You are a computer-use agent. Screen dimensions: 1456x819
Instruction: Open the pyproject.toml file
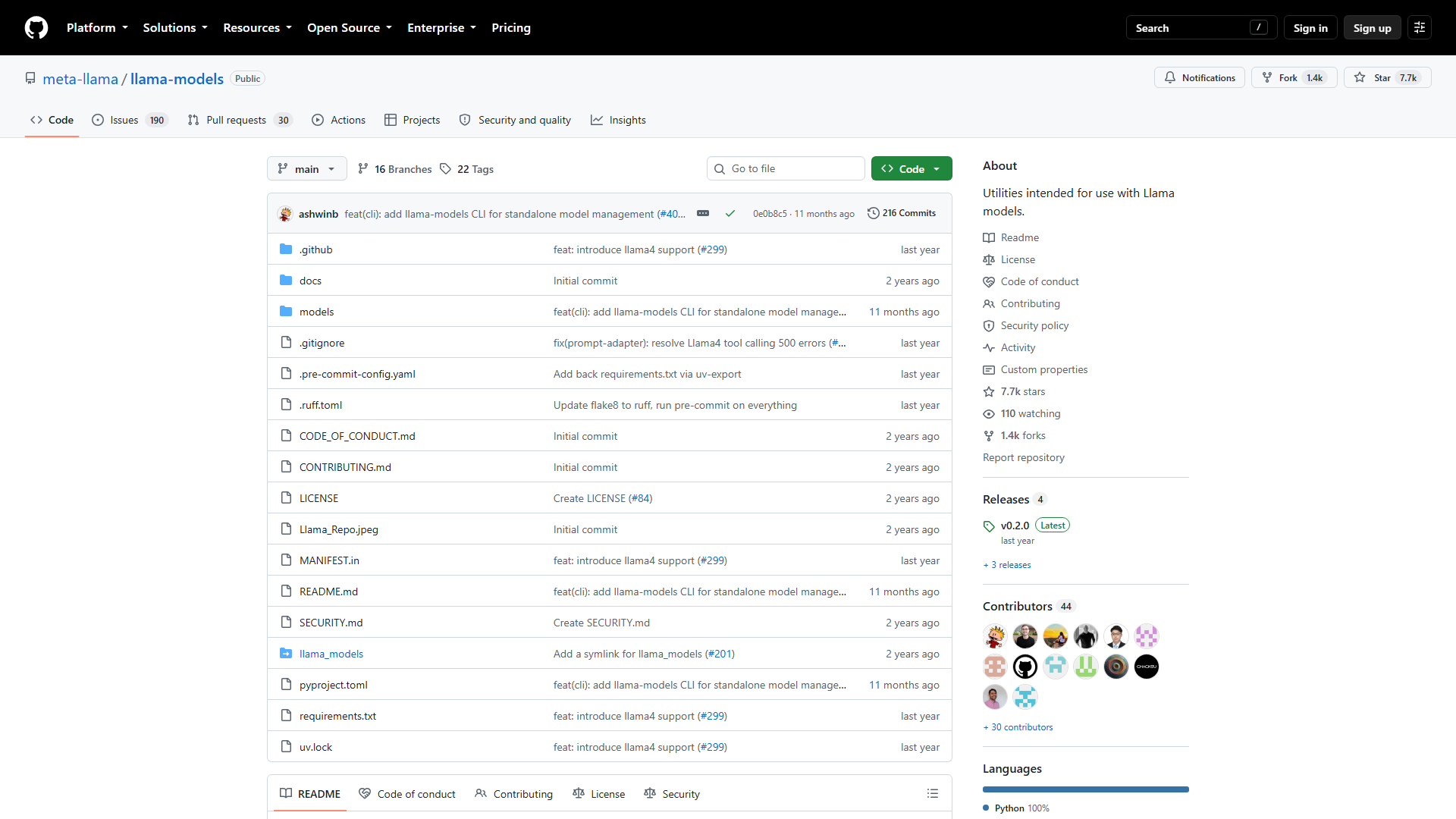pos(334,685)
